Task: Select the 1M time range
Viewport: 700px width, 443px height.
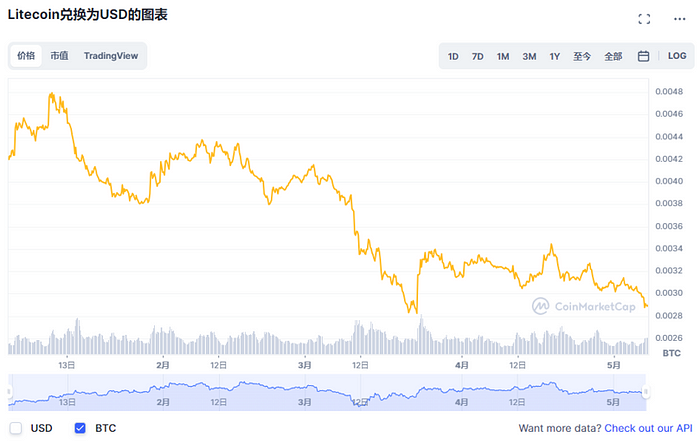Action: pyautogui.click(x=503, y=56)
